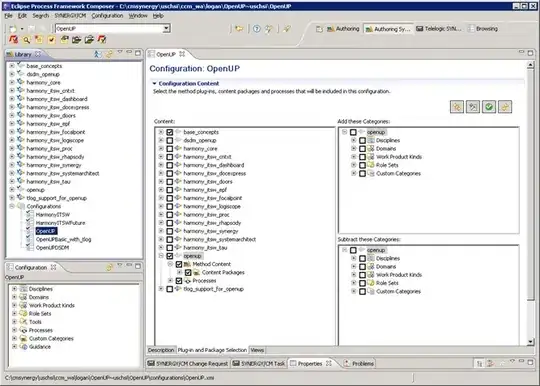Screen dimensions: 540x386
Task: Select OpenUPBasic_with_tlog configuration
Action: (x=63, y=239)
